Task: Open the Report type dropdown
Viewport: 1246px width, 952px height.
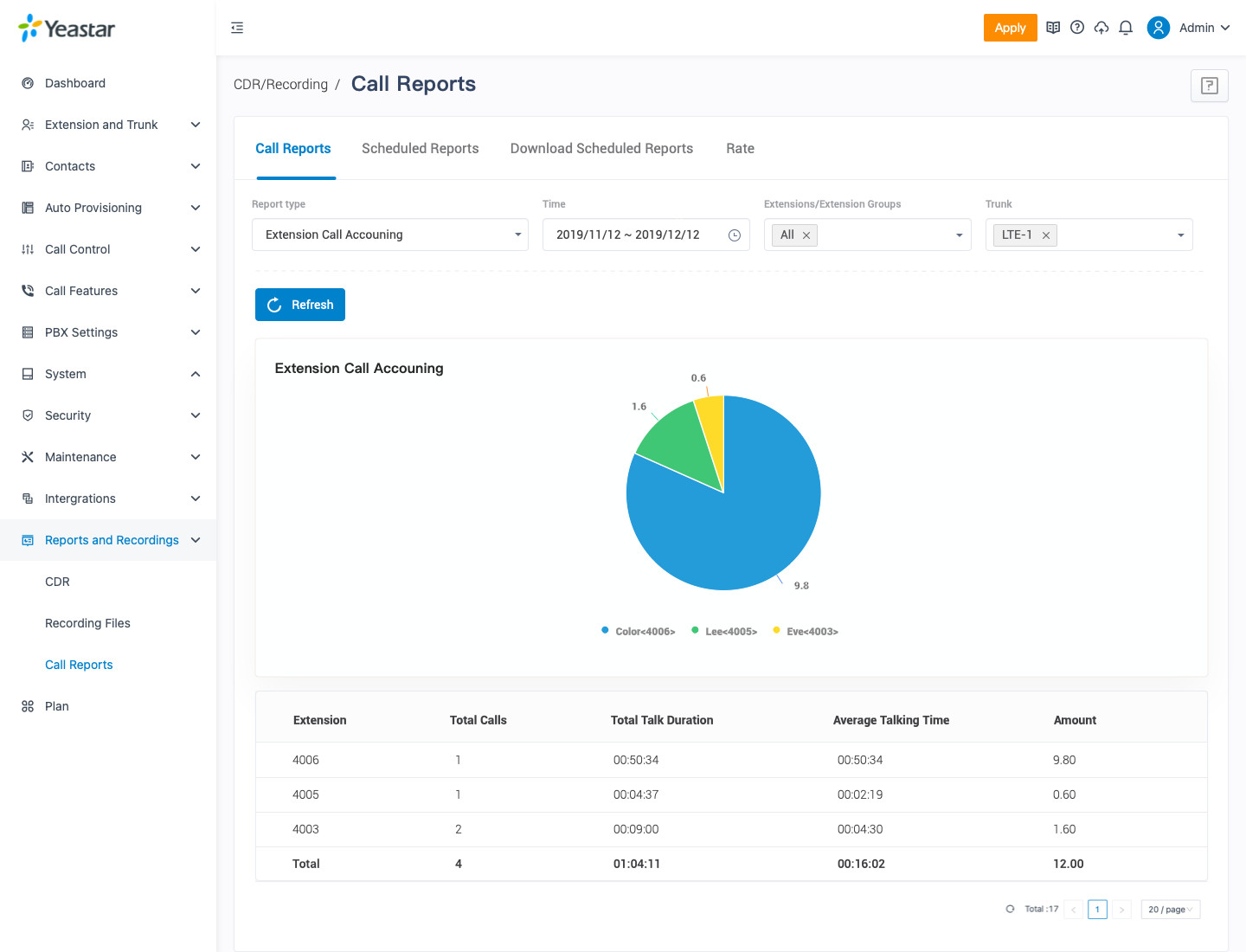Action: pos(389,235)
